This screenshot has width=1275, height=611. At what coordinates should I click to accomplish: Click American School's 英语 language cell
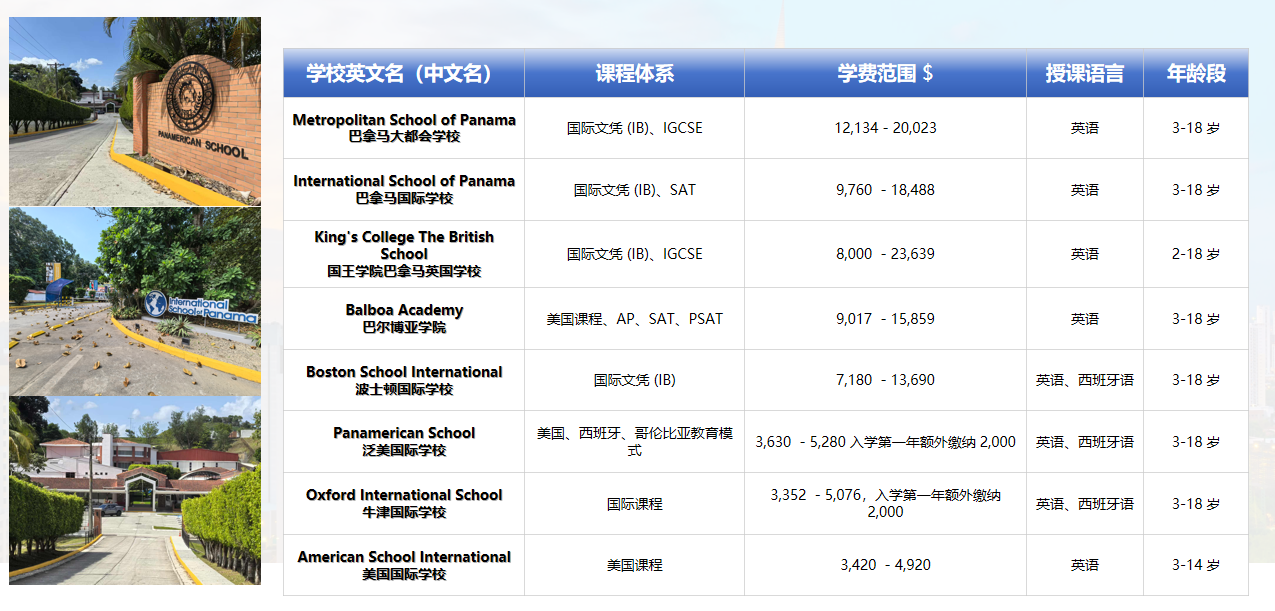pos(1085,565)
